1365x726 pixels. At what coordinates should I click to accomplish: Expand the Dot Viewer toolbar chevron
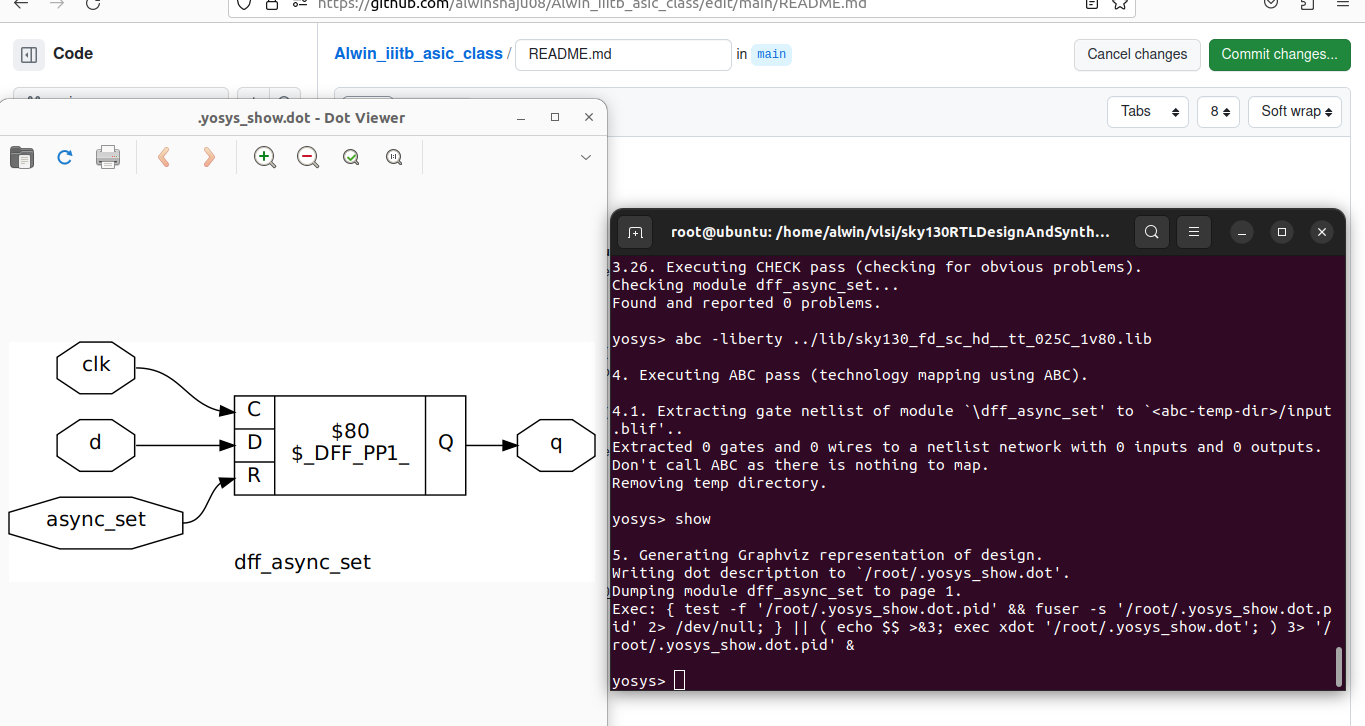(586, 157)
